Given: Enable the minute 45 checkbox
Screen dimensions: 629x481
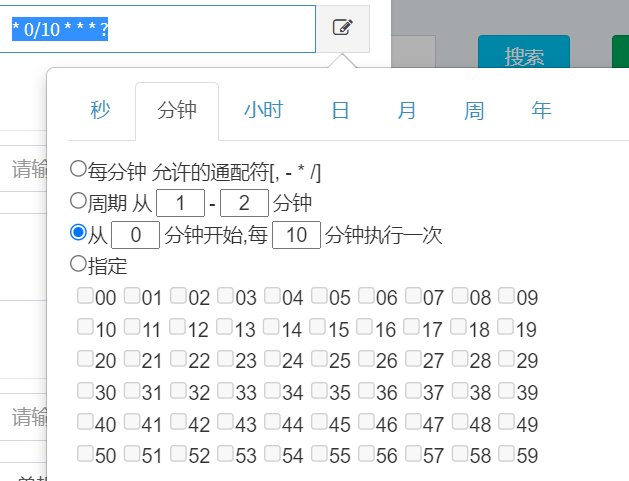Looking at the screenshot, I should (319, 422).
